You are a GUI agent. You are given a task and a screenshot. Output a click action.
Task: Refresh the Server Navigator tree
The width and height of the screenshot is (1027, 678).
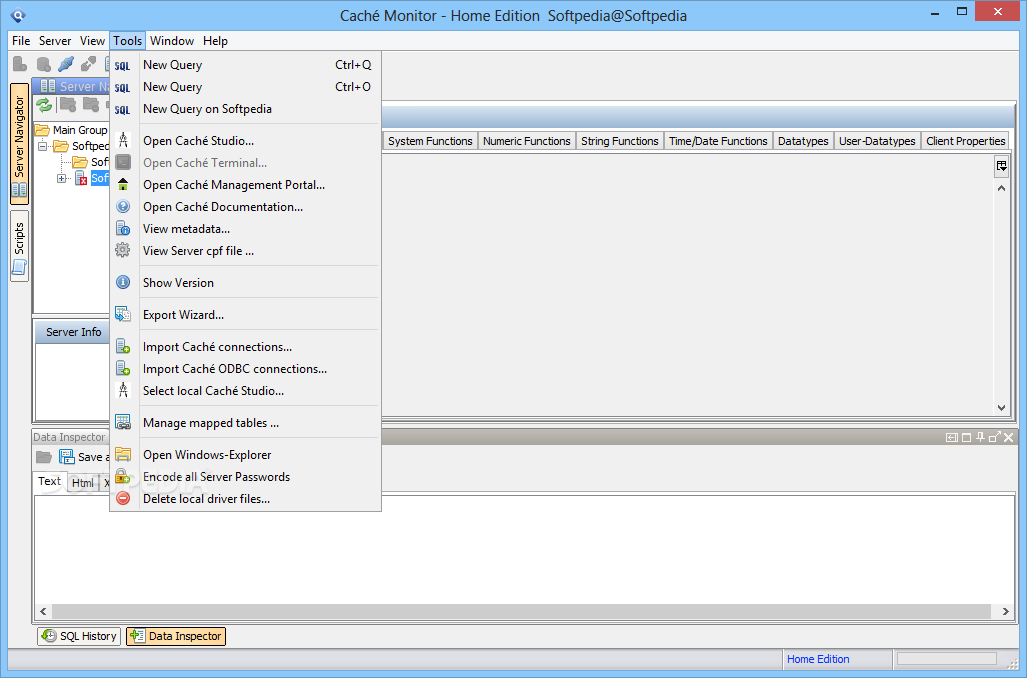pyautogui.click(x=44, y=105)
